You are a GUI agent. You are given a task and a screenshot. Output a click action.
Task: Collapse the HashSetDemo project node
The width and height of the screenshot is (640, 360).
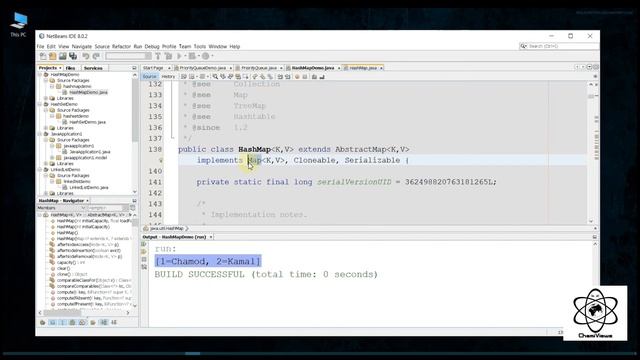[40, 104]
